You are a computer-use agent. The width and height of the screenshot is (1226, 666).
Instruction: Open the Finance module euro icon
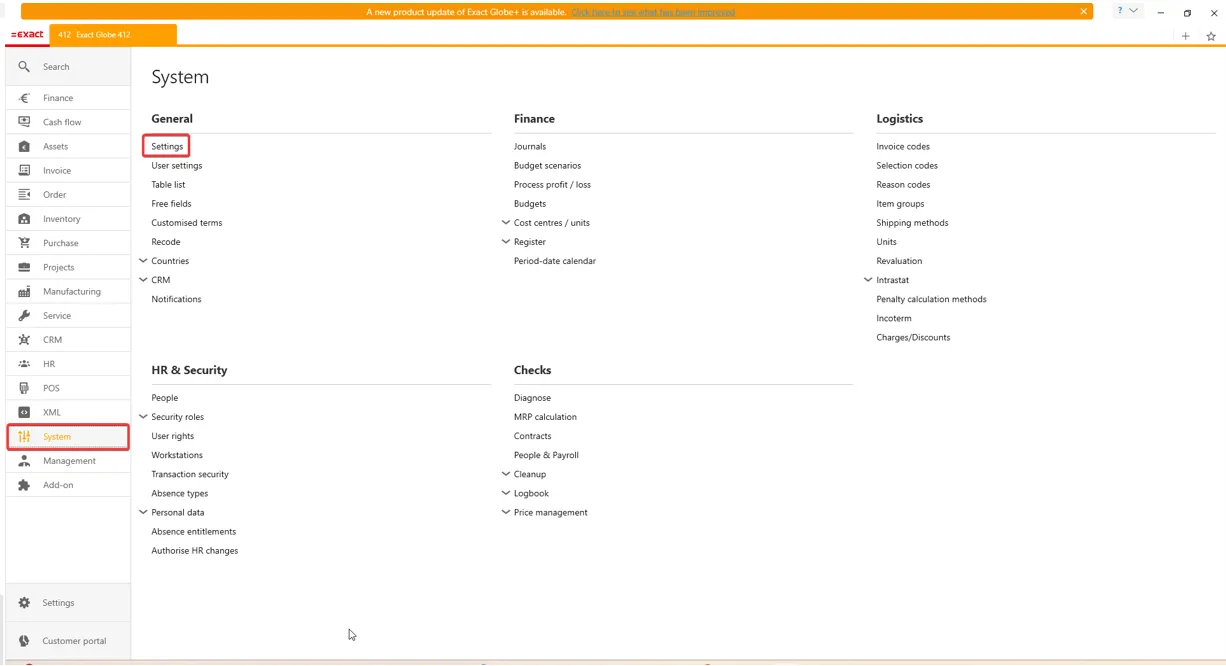pyautogui.click(x=24, y=98)
